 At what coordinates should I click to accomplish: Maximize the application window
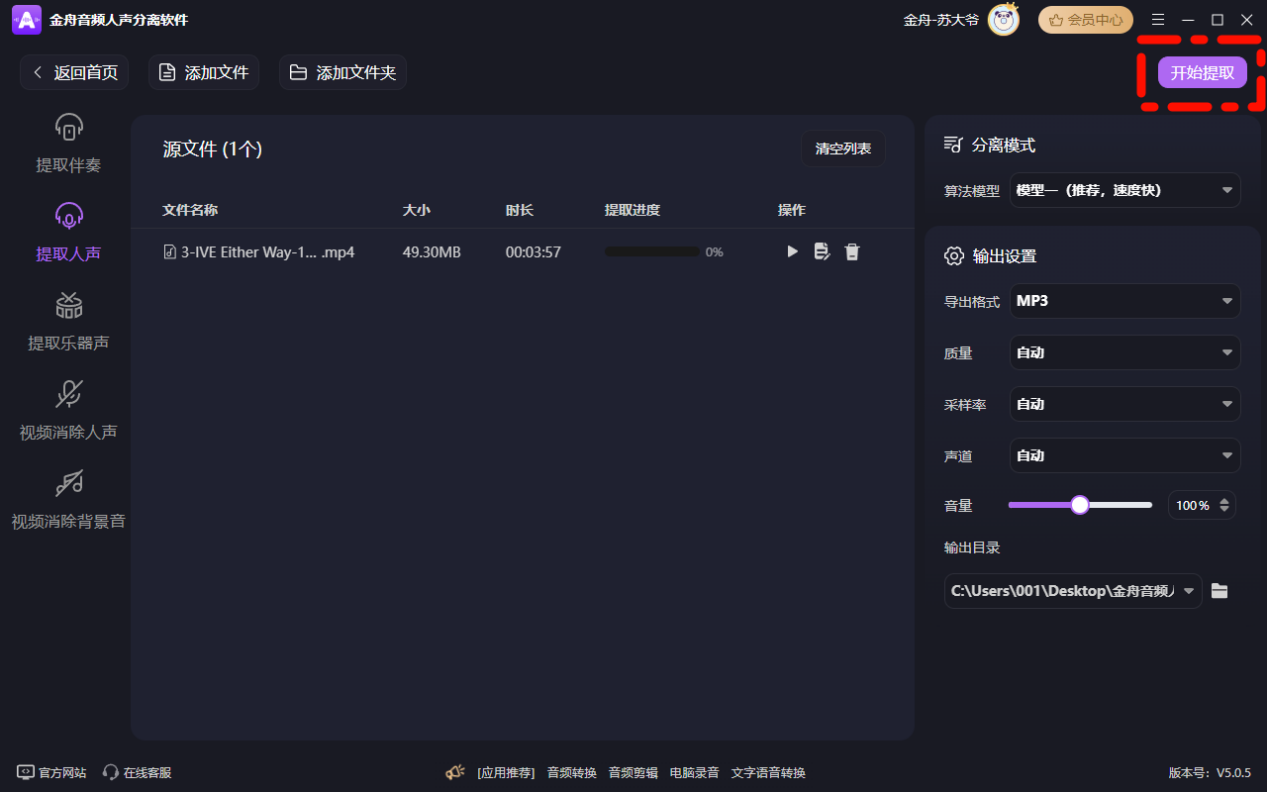[1217, 20]
